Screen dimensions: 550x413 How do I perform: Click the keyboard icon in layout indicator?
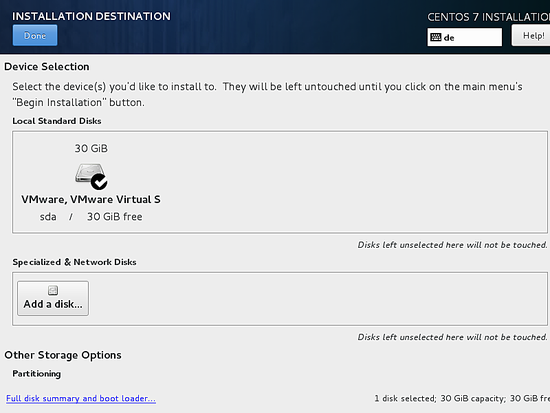(x=436, y=37)
